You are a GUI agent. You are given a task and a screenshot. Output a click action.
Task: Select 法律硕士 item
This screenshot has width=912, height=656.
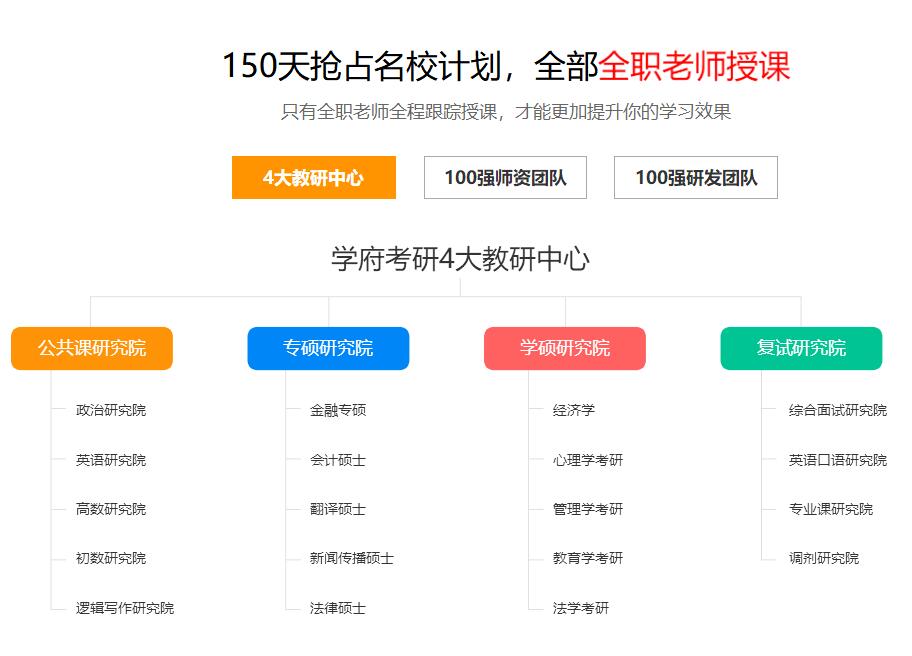click(337, 608)
